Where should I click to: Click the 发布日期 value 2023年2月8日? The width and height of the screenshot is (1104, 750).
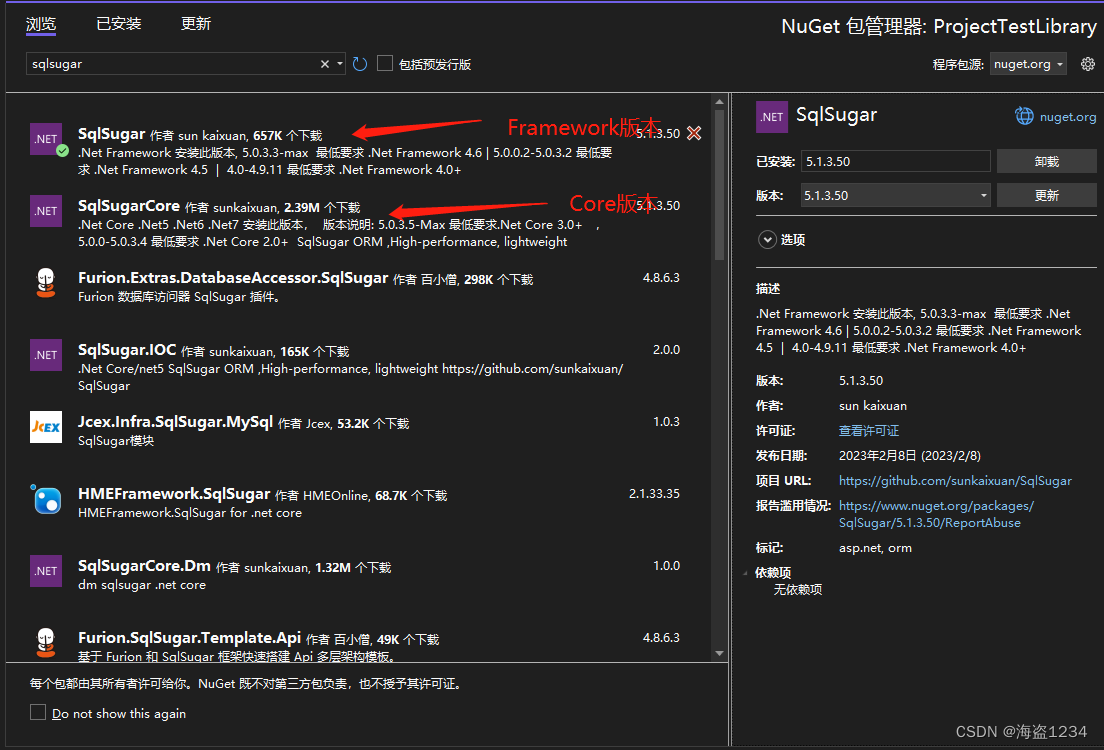910,456
